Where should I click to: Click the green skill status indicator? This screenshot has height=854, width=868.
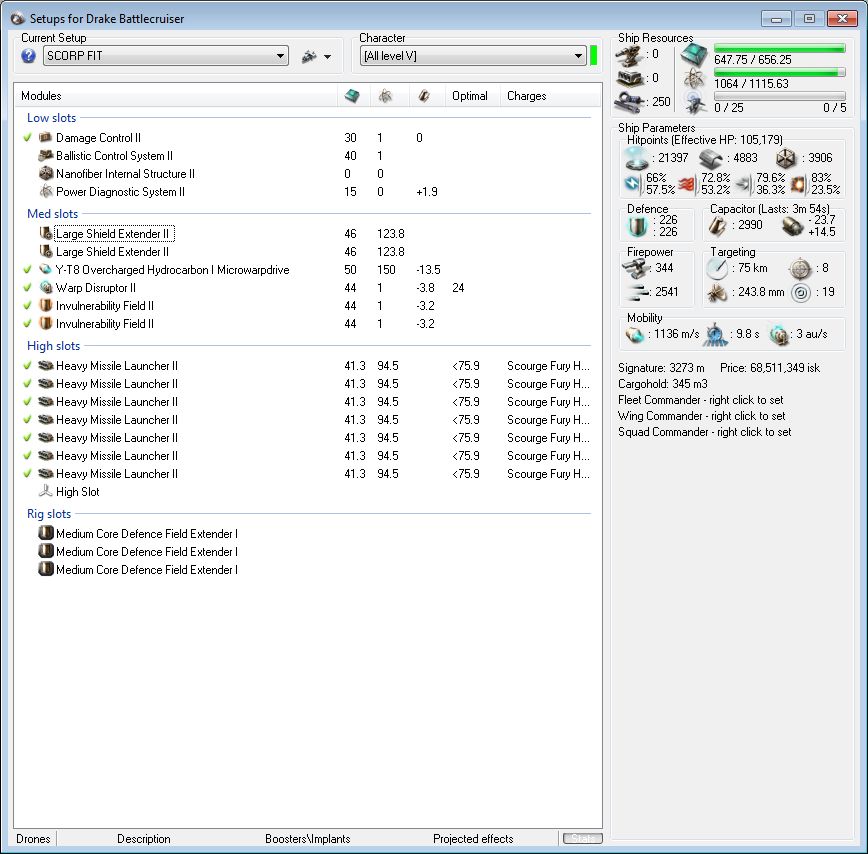point(594,56)
